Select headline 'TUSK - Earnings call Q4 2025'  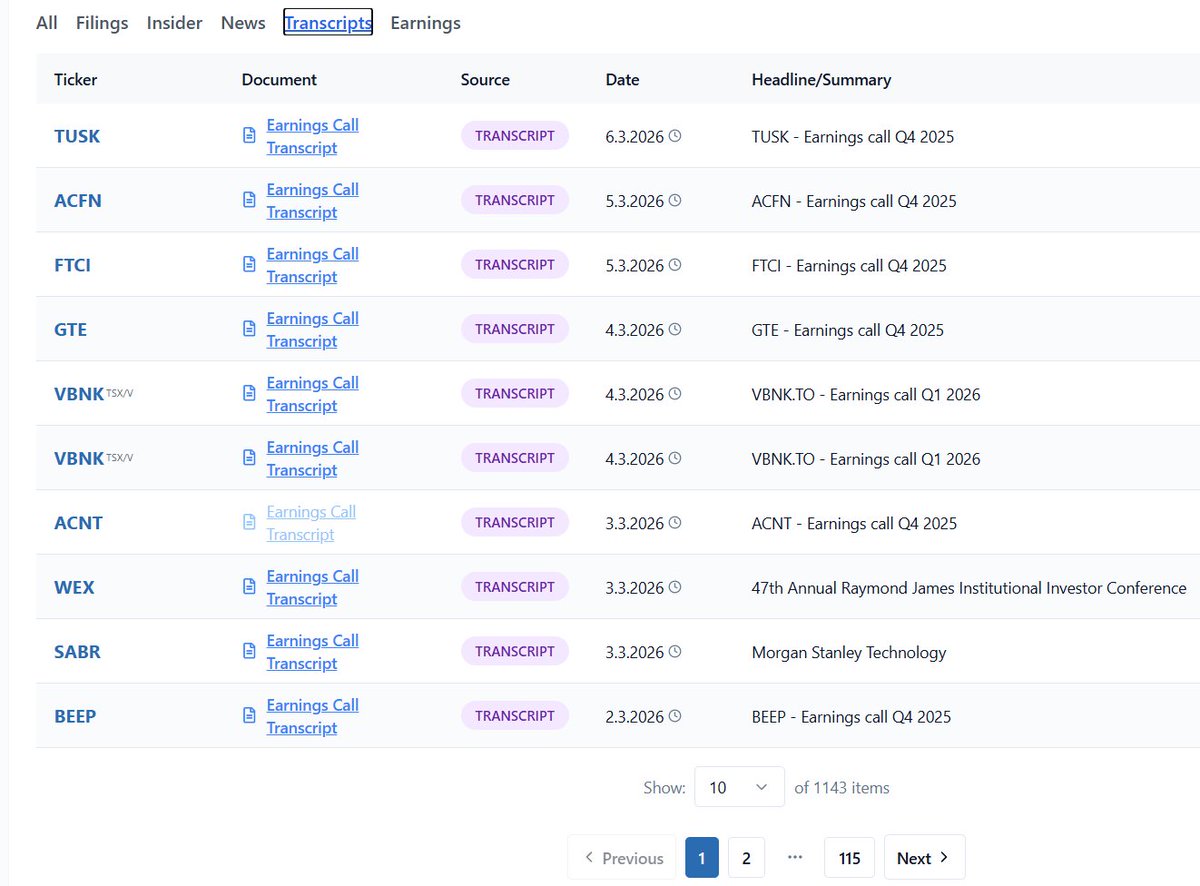[853, 136]
